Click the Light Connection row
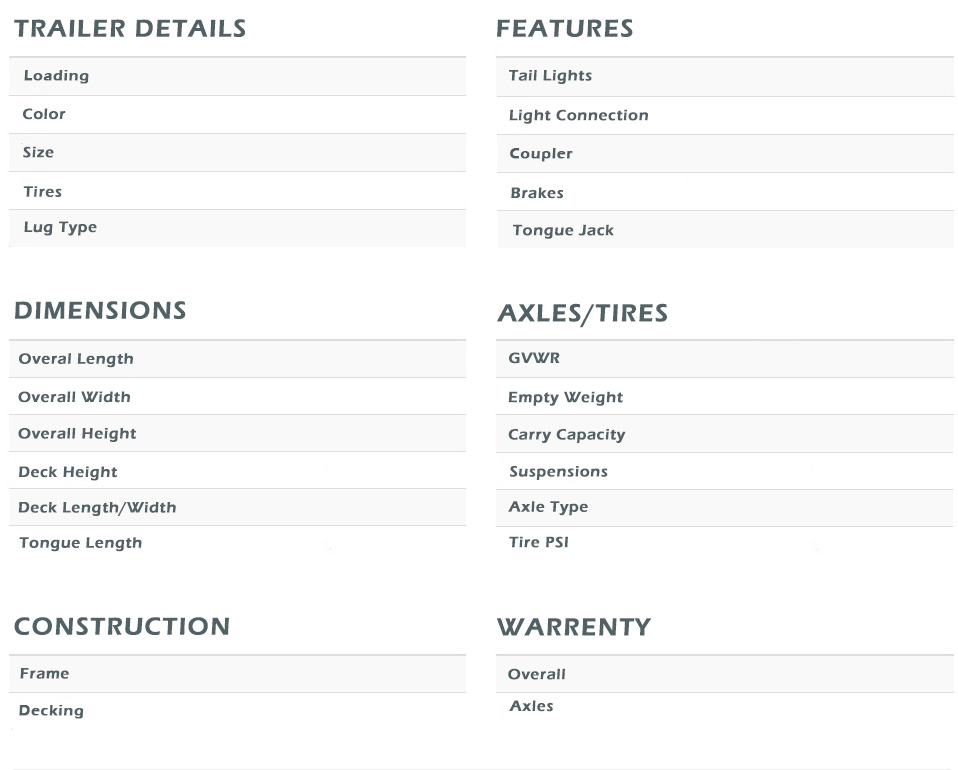 (578, 116)
